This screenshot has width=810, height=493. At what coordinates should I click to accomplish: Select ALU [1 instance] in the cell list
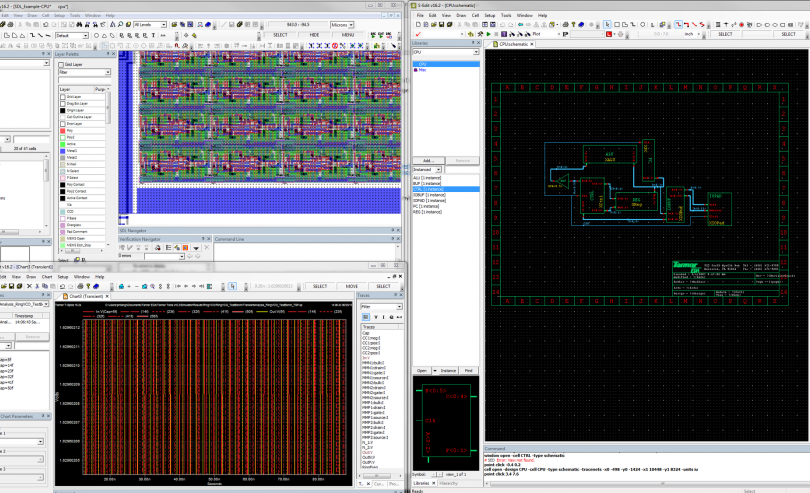click(427, 178)
